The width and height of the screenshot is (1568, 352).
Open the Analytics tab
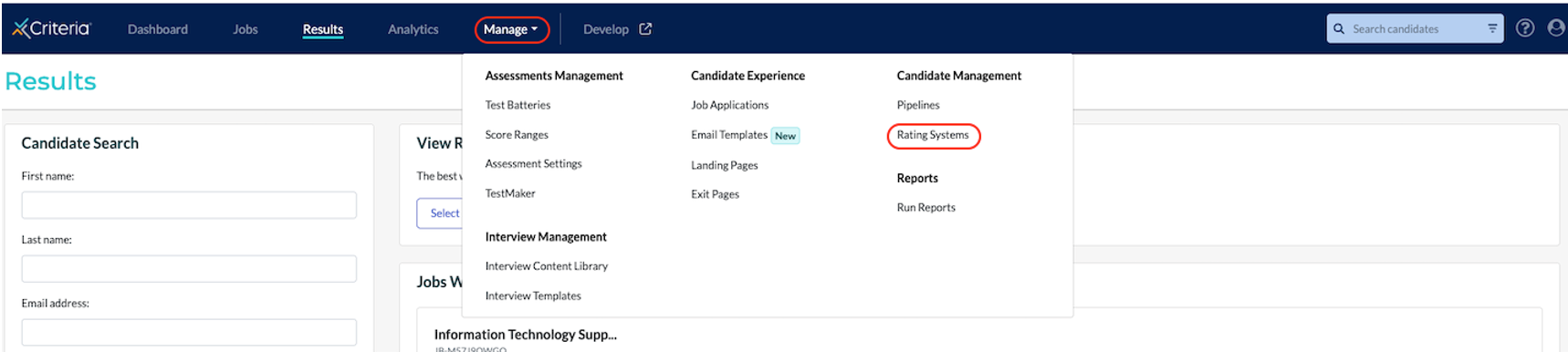tap(413, 29)
